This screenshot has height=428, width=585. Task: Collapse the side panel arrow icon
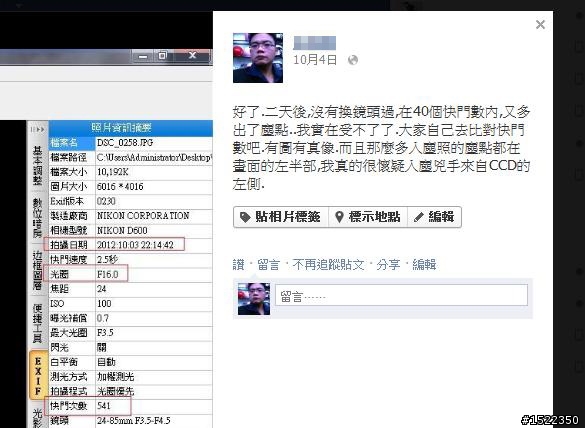coord(38,129)
